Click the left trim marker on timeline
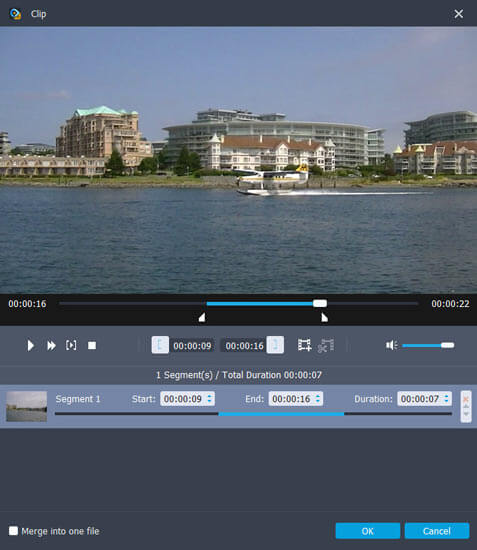 [202, 317]
